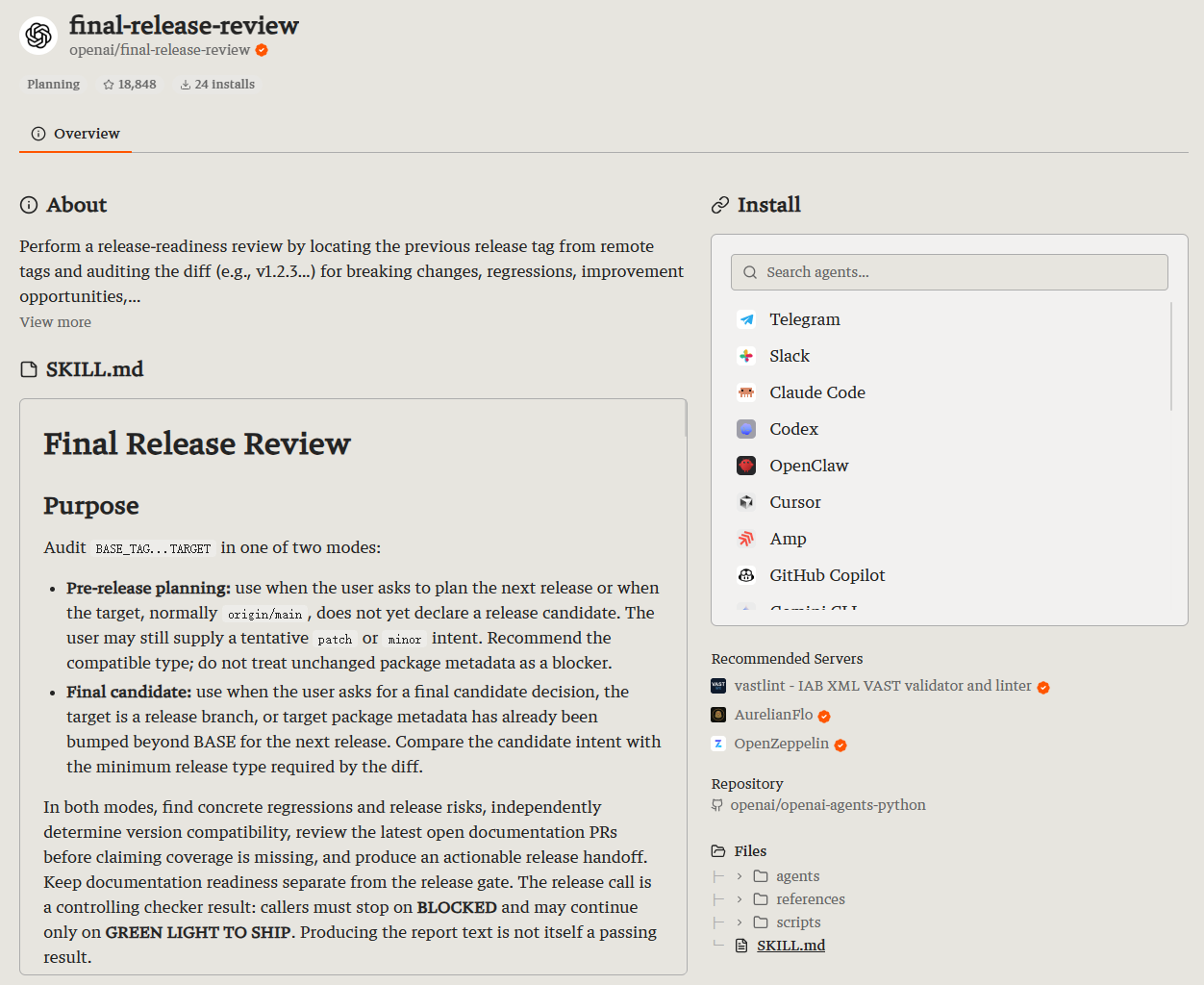Click the verified badge next to OpenZeppelin
Screen dimensions: 1204x985
click(840, 745)
